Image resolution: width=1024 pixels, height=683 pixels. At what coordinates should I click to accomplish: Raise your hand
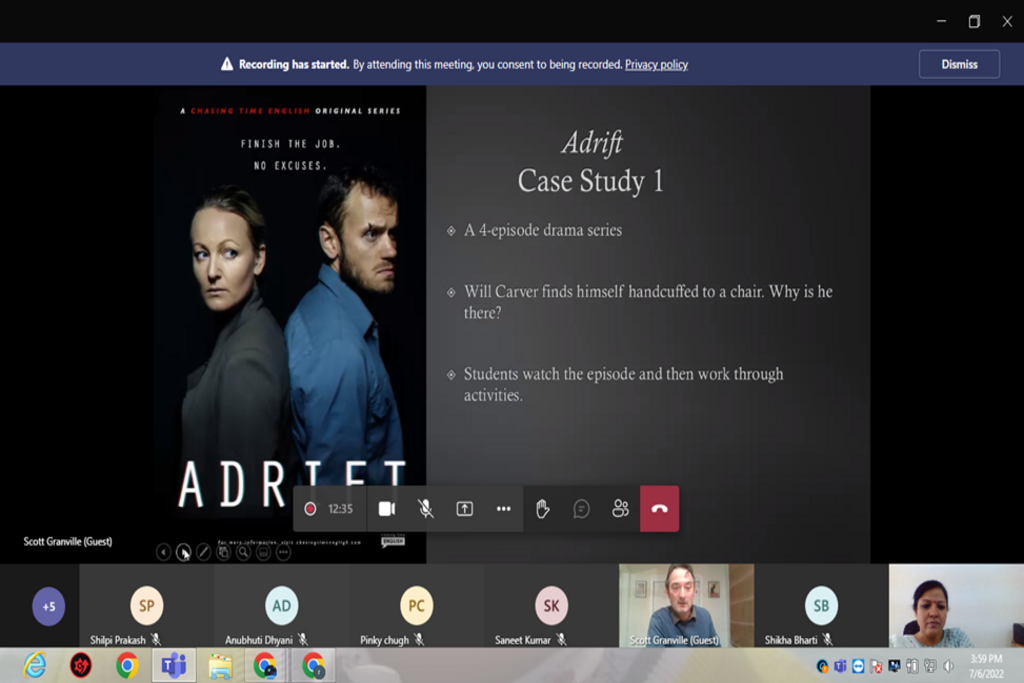coord(543,509)
